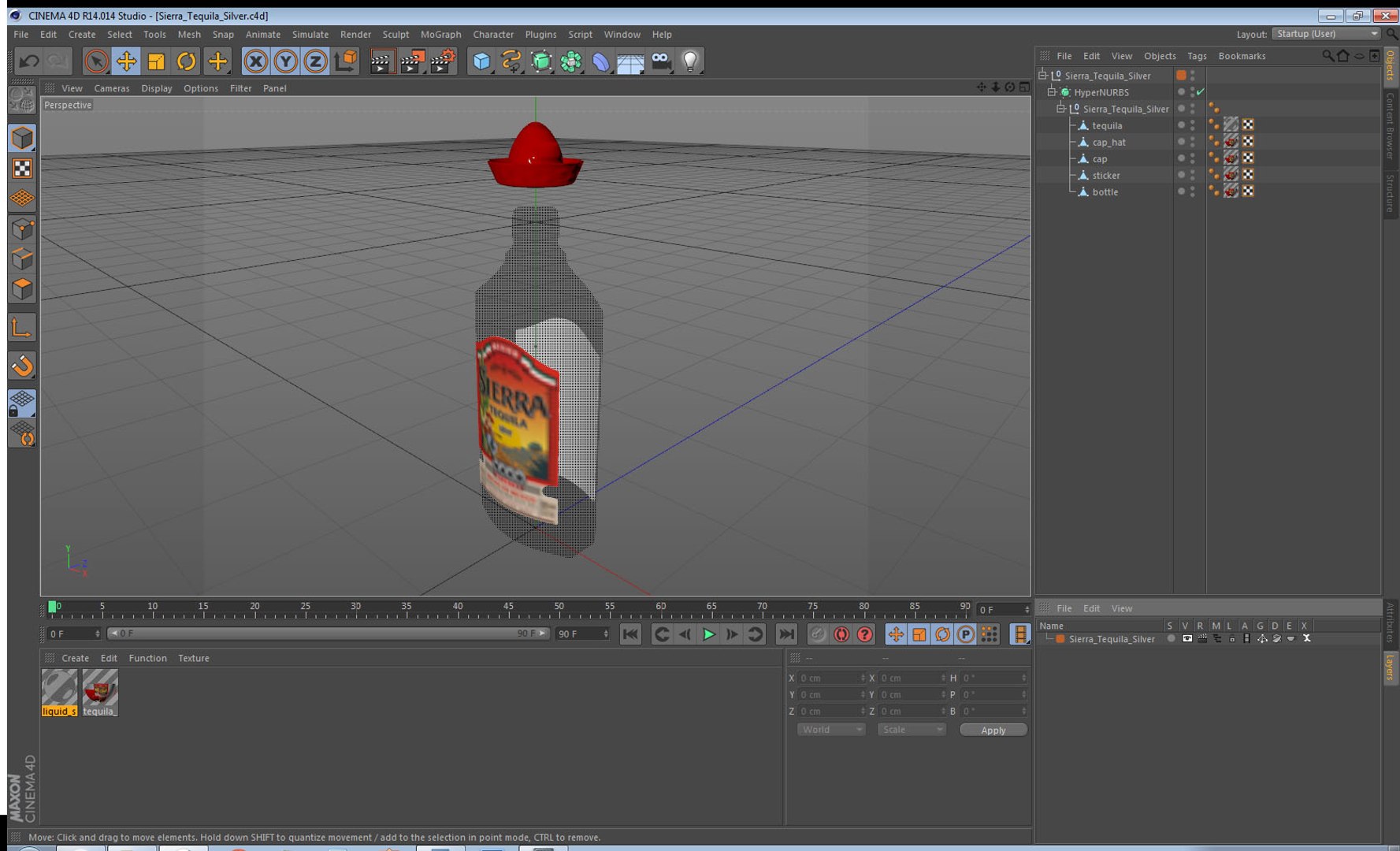Open the Scale mode dropdown
The height and width of the screenshot is (851, 1400).
(911, 730)
